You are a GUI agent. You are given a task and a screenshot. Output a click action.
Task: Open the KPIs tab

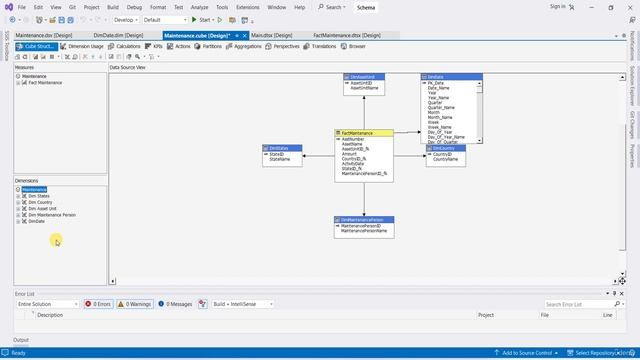click(x=154, y=47)
